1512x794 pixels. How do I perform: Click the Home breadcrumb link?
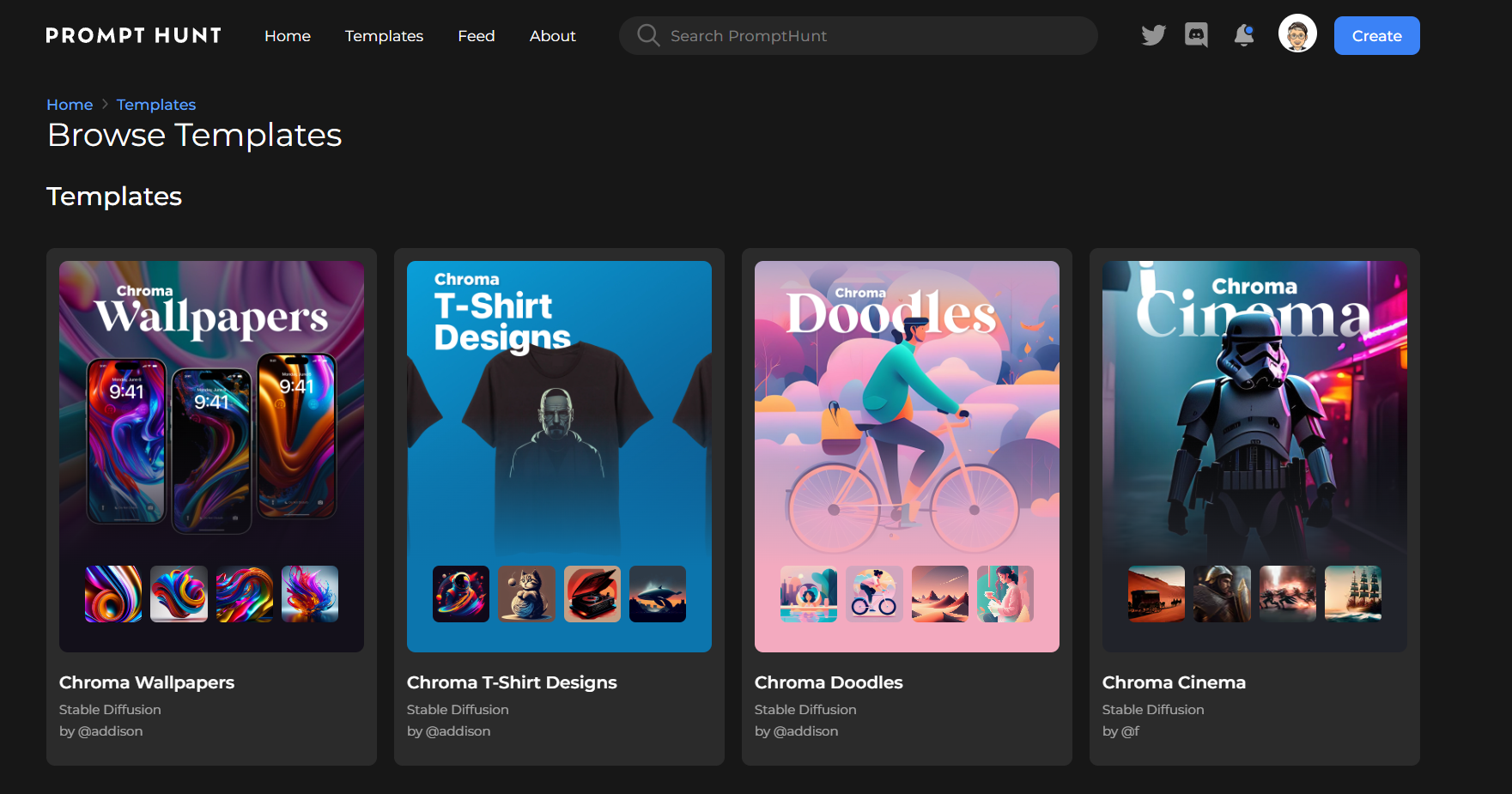70,105
